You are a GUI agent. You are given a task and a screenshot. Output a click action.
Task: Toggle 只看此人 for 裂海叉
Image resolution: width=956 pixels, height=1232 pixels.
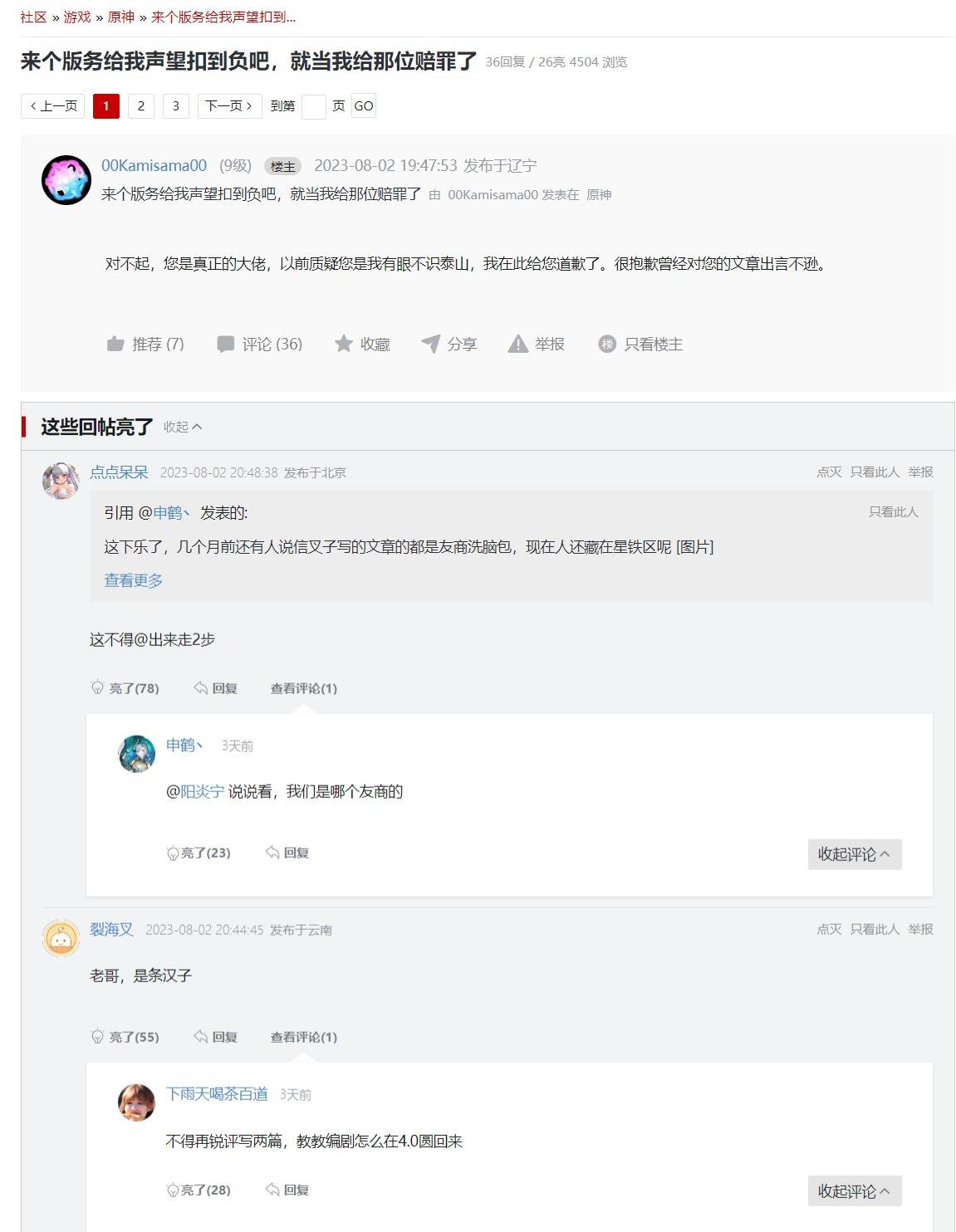[x=875, y=929]
